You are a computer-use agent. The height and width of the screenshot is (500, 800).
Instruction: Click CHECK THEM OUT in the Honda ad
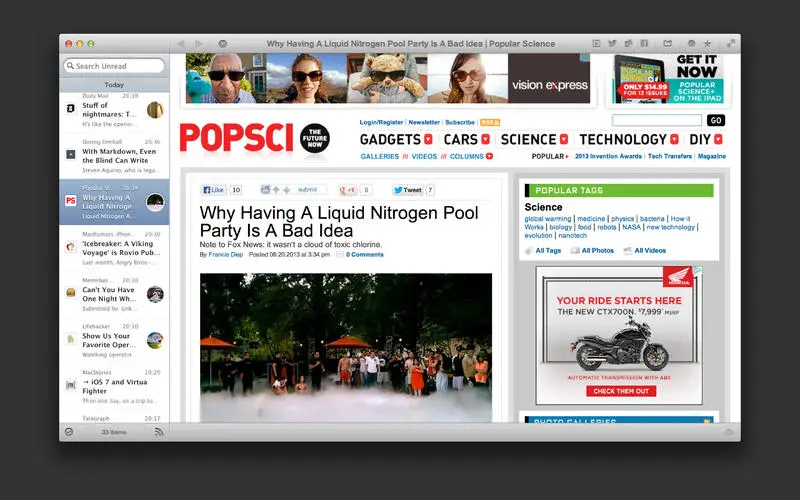621,391
